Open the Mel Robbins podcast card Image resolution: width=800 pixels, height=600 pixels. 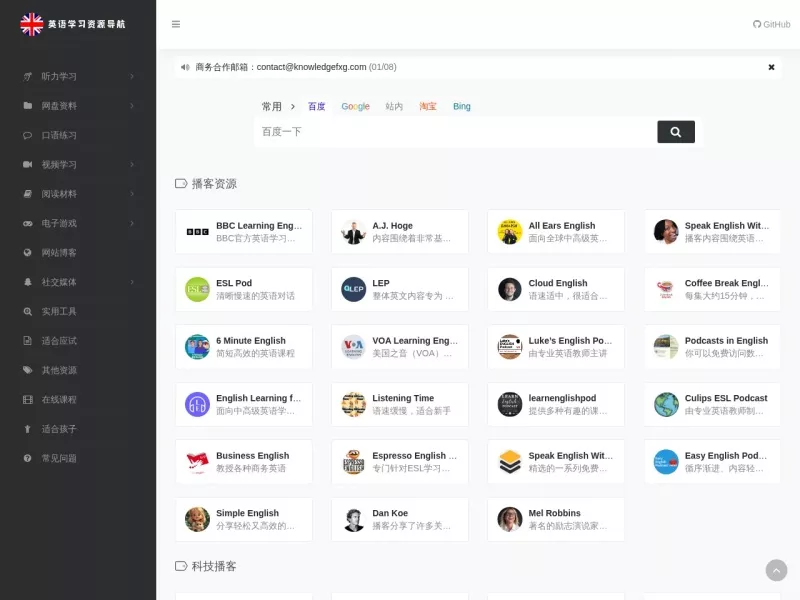556,519
